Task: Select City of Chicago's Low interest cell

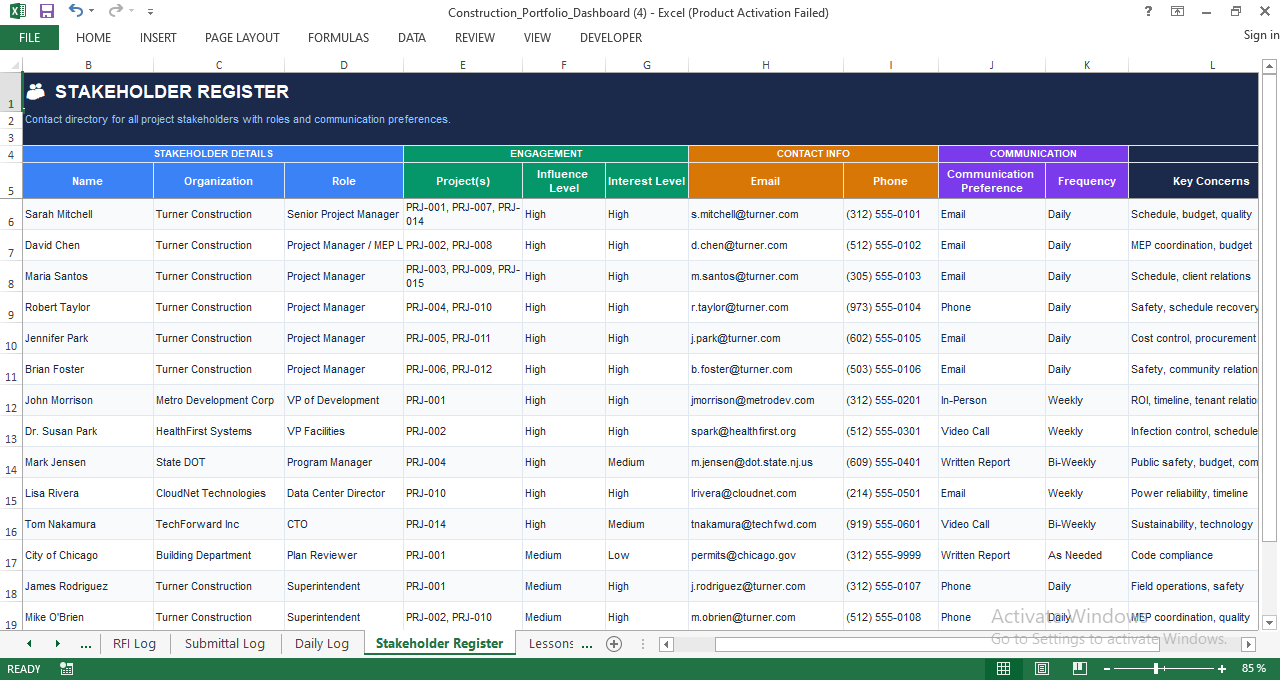Action: pos(647,556)
